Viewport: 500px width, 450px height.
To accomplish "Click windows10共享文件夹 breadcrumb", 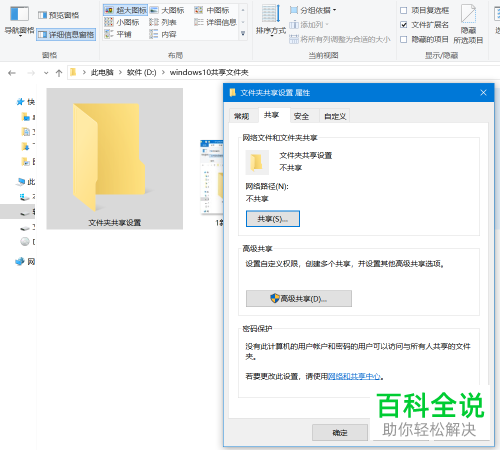I will point(209,72).
